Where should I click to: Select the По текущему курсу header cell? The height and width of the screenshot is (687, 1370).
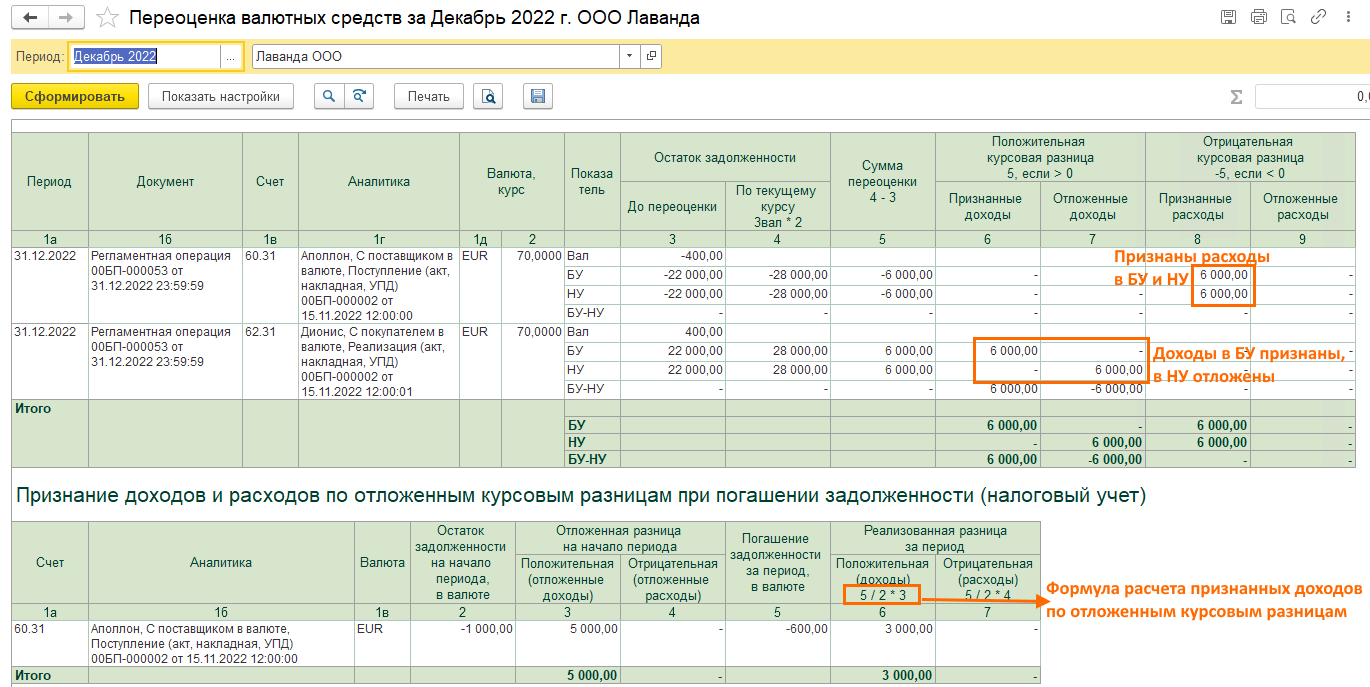[x=778, y=207]
